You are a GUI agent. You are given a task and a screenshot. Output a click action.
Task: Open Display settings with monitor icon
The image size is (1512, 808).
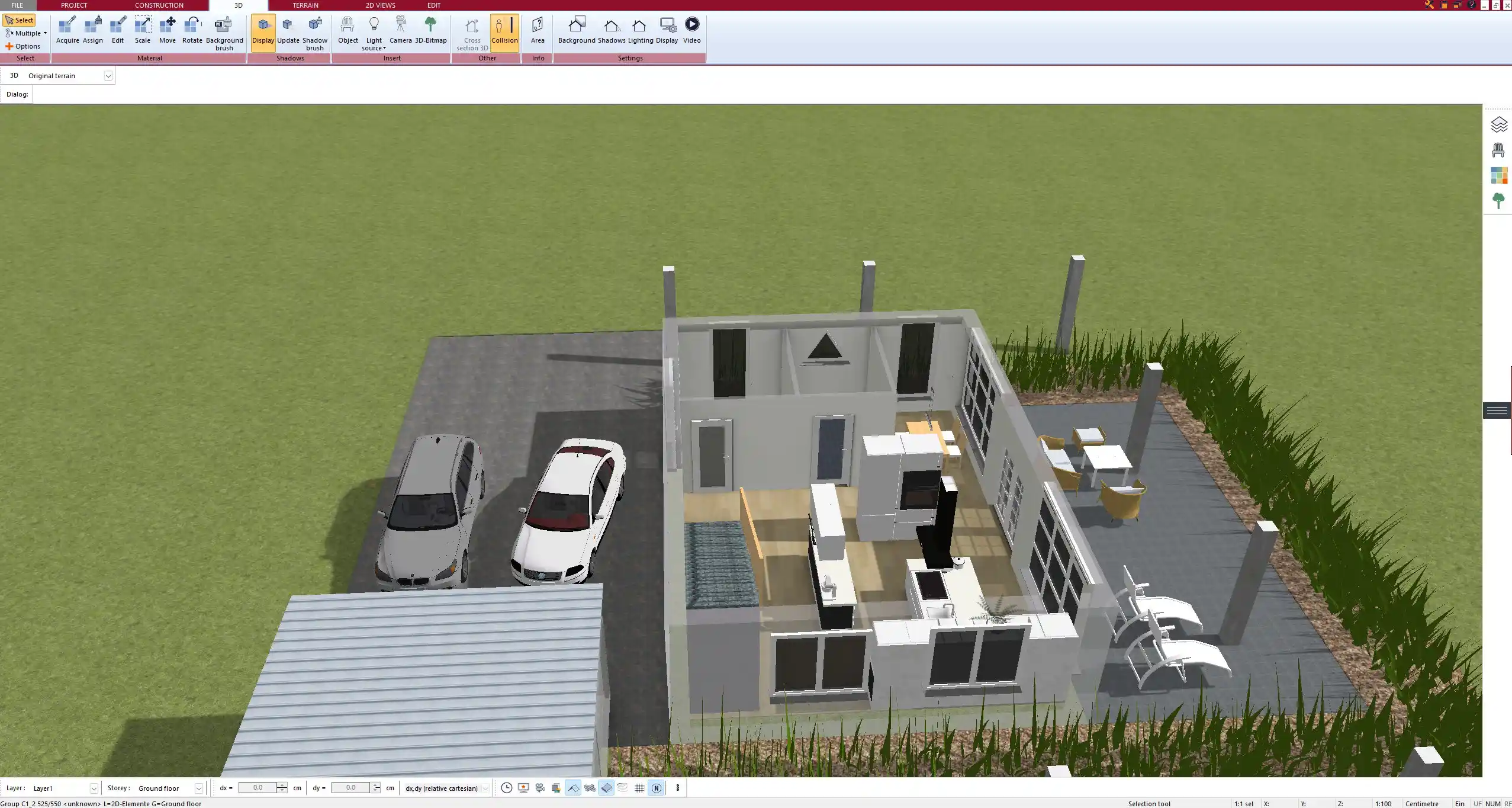[667, 31]
